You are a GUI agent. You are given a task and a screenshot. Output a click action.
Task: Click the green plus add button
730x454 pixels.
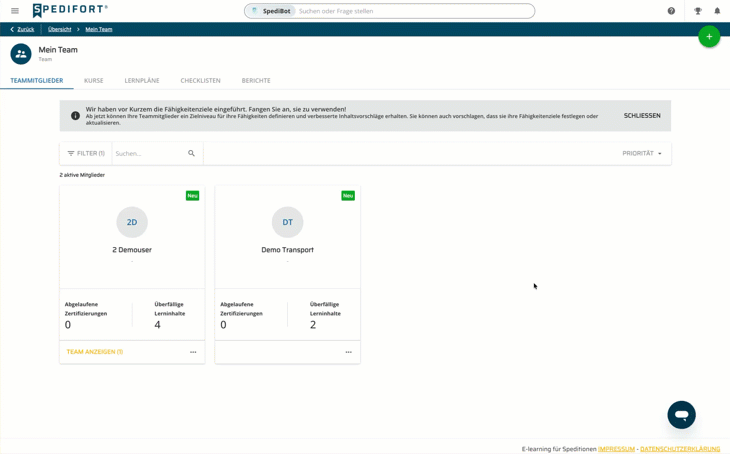pos(709,36)
